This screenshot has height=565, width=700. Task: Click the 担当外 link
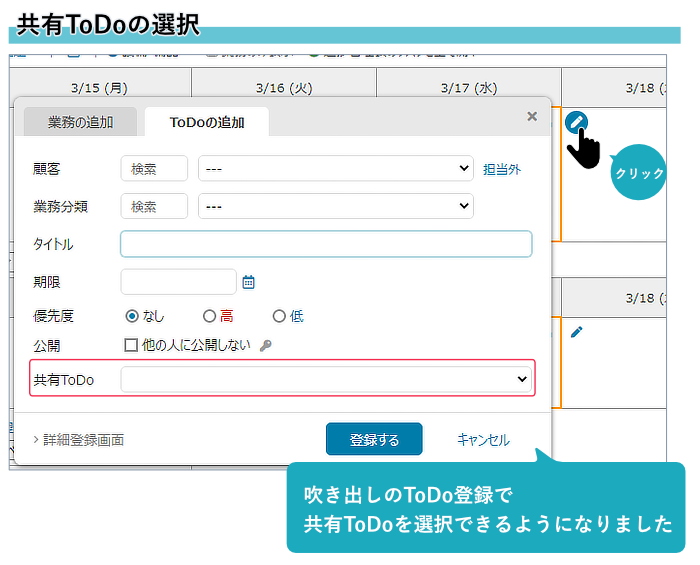click(x=502, y=169)
